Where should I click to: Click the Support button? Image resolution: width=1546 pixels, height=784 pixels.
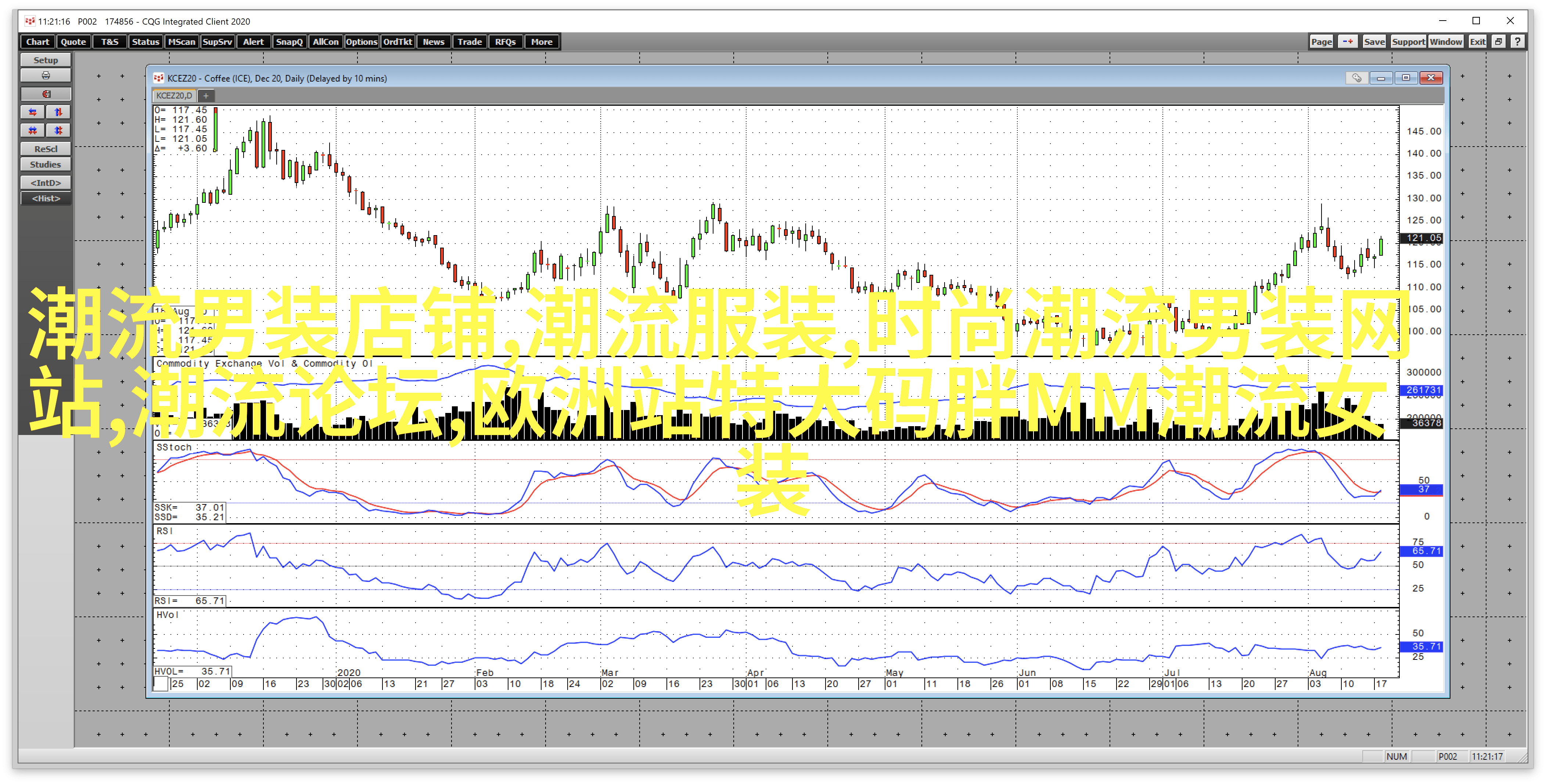[1408, 42]
